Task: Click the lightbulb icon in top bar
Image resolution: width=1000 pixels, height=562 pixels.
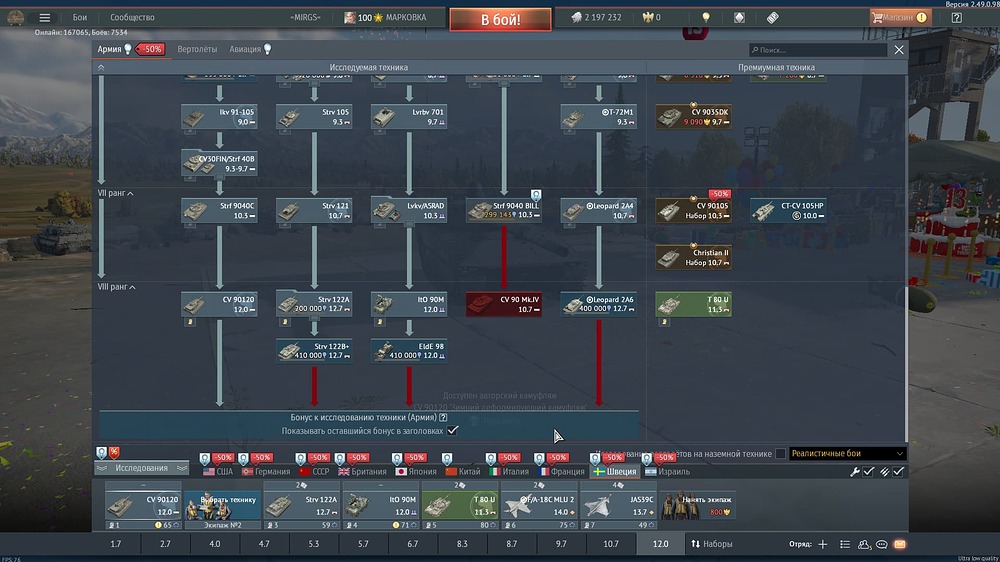Action: pyautogui.click(x=705, y=18)
